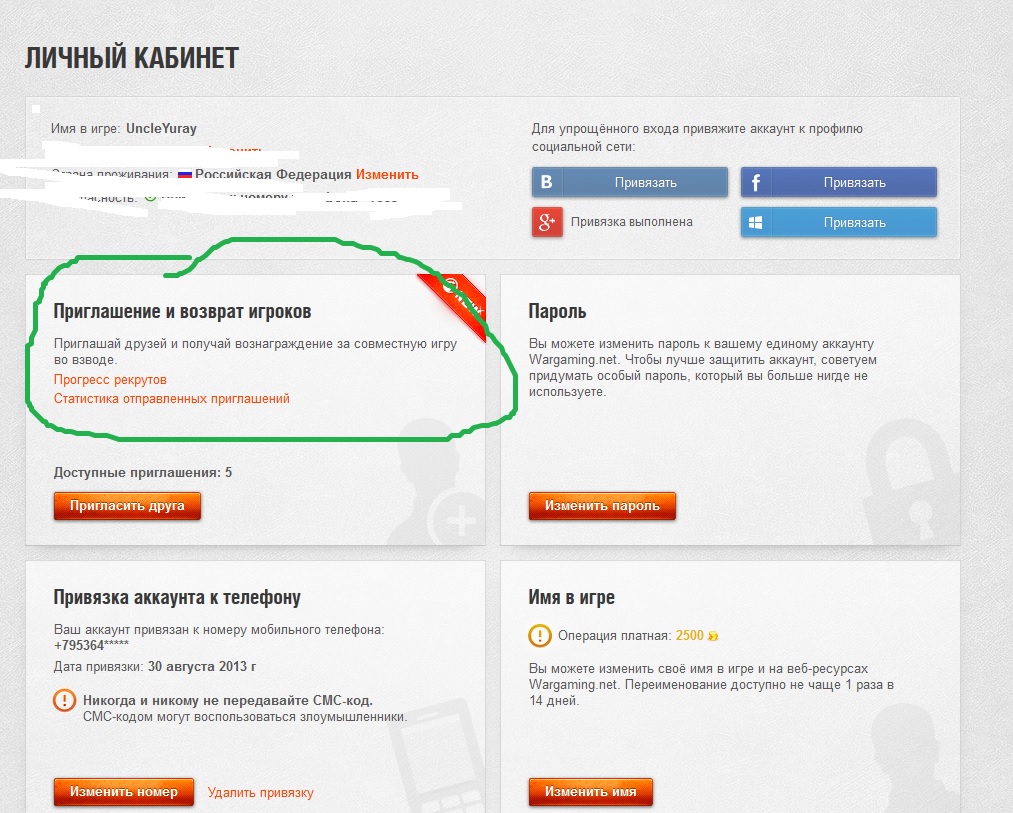Click Пригласить друга button
Viewport: 1013px width, 813px height.
point(127,505)
